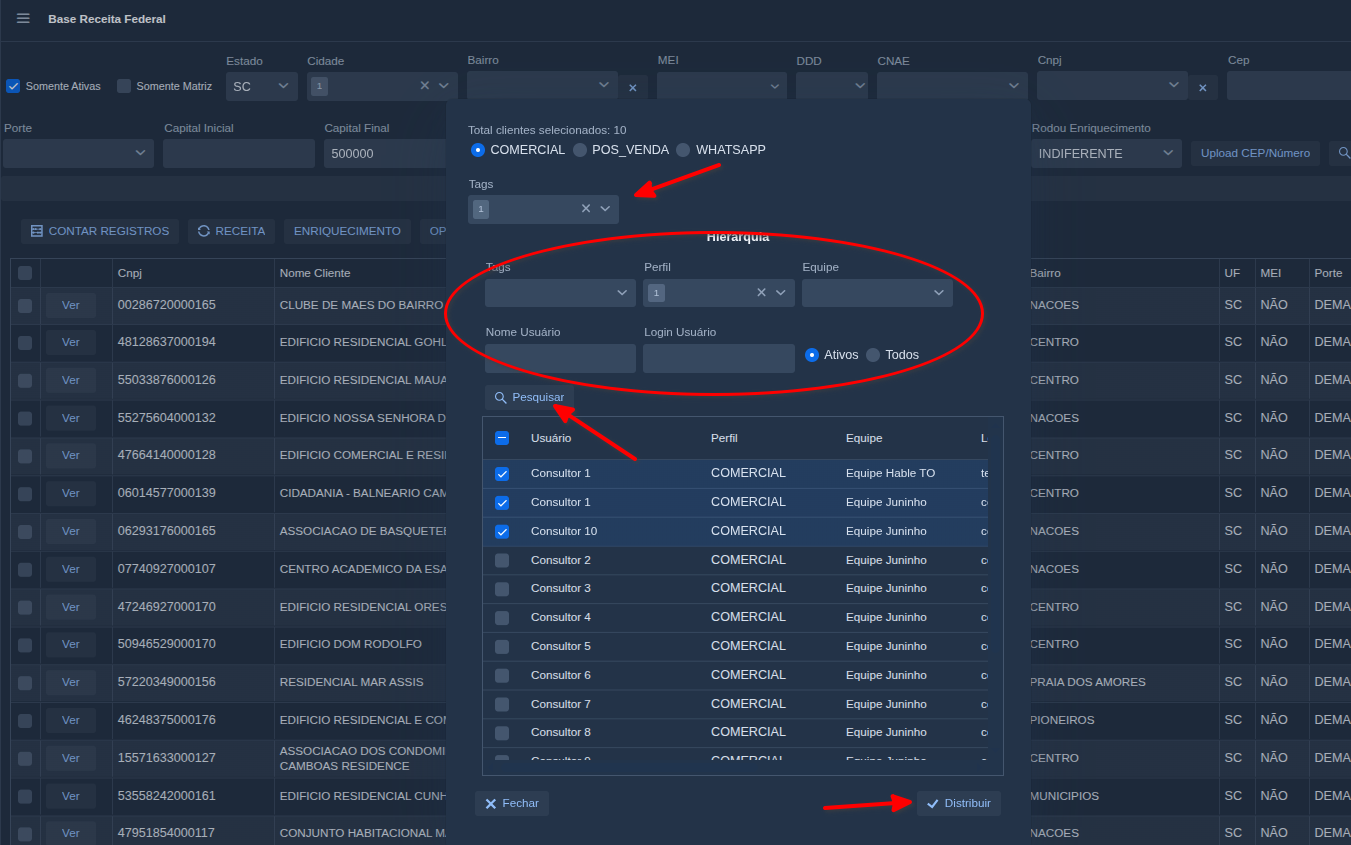Expand the Equipe dropdown in Hierarquia
1351x845 pixels.
tap(877, 292)
